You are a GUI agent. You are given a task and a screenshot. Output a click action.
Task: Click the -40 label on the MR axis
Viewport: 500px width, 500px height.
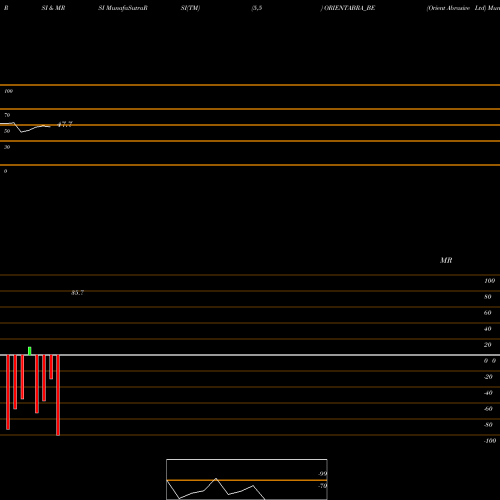(488, 393)
